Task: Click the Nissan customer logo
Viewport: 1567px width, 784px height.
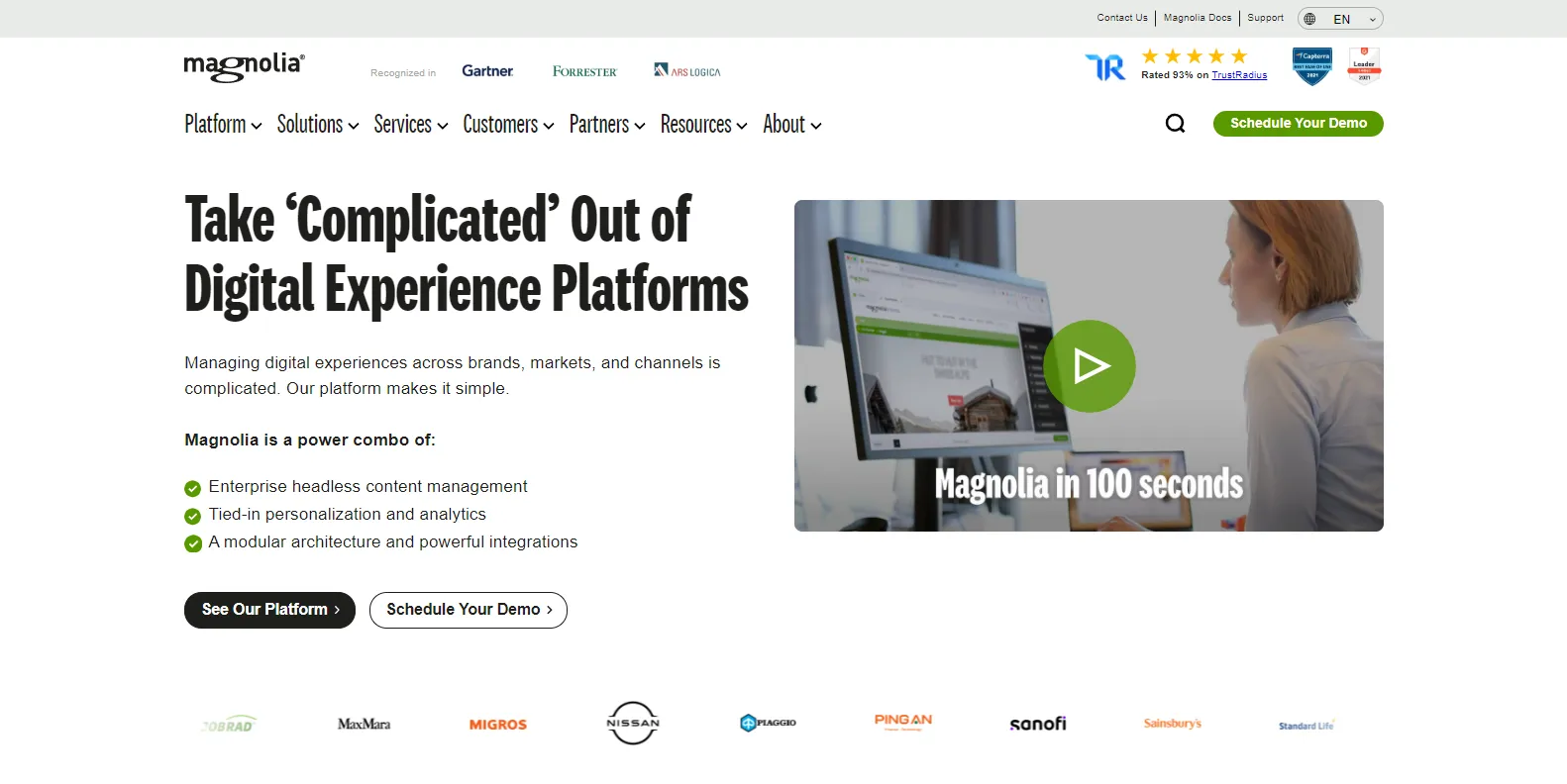Action: click(x=633, y=724)
